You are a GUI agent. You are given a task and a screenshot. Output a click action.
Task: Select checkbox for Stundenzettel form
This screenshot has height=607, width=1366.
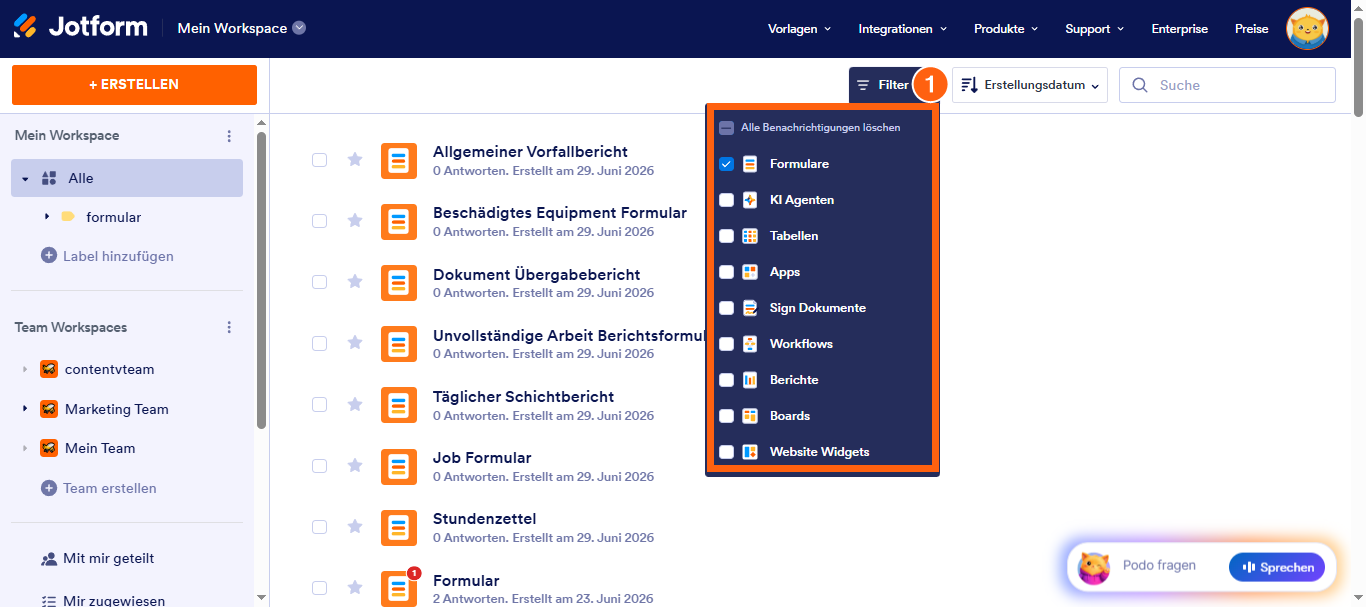pyautogui.click(x=319, y=527)
